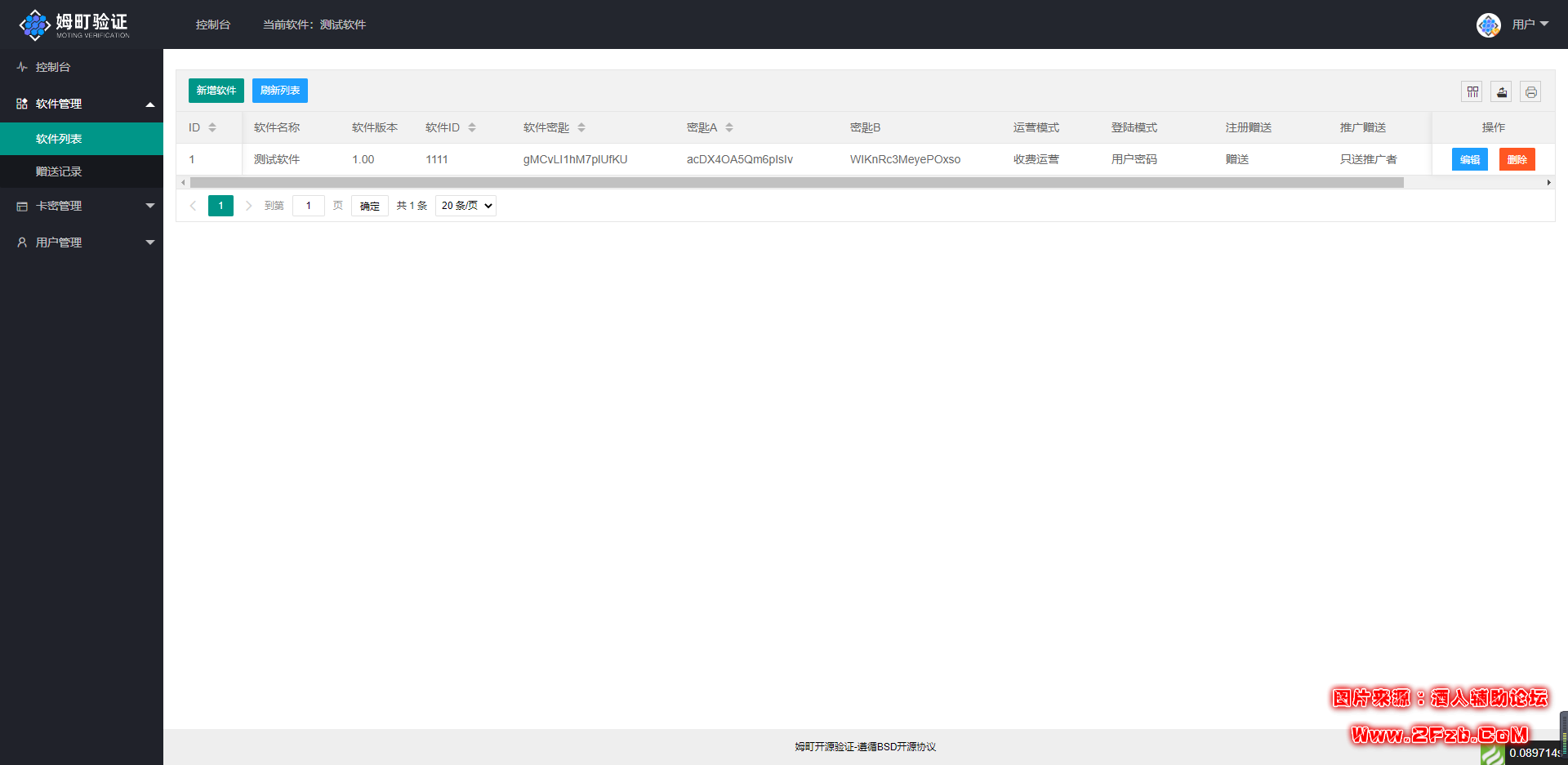This screenshot has width=1568, height=765.
Task: Expand the 卡密管理 menu arrow
Action: tap(150, 206)
